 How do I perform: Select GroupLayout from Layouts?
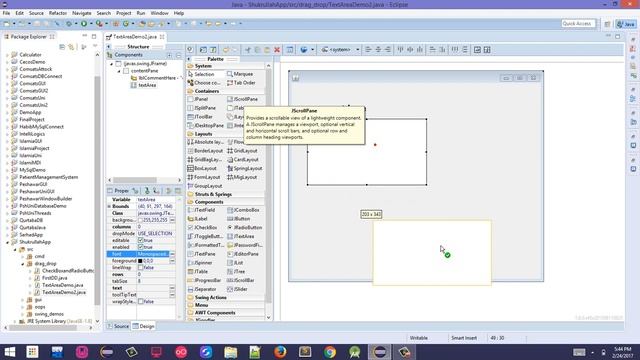click(204, 186)
